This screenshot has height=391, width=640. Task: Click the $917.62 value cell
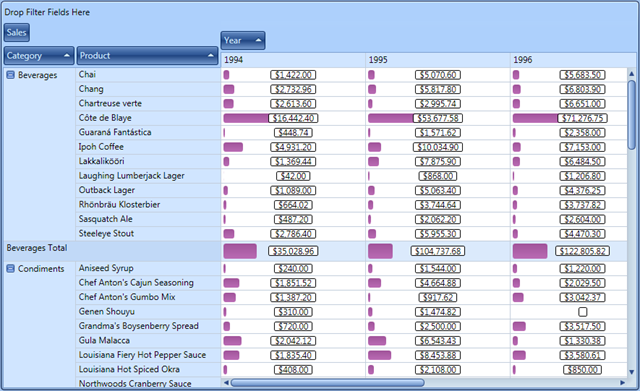tap(438, 298)
